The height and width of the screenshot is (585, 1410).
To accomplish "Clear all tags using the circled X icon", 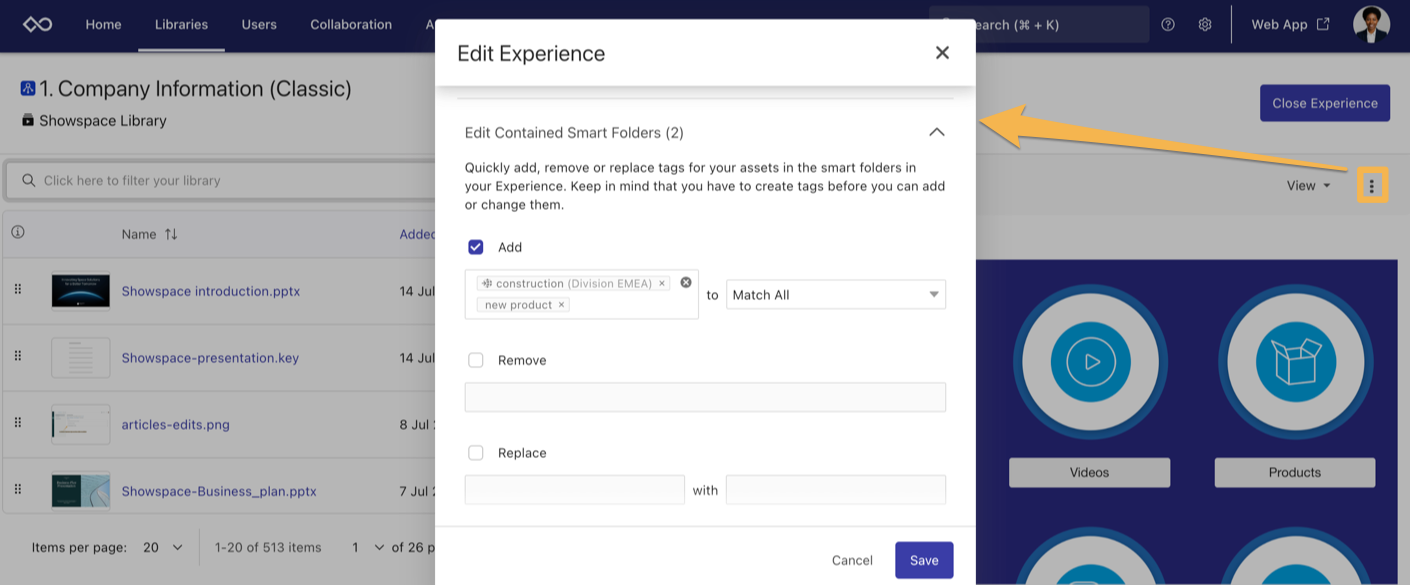I will pos(685,282).
